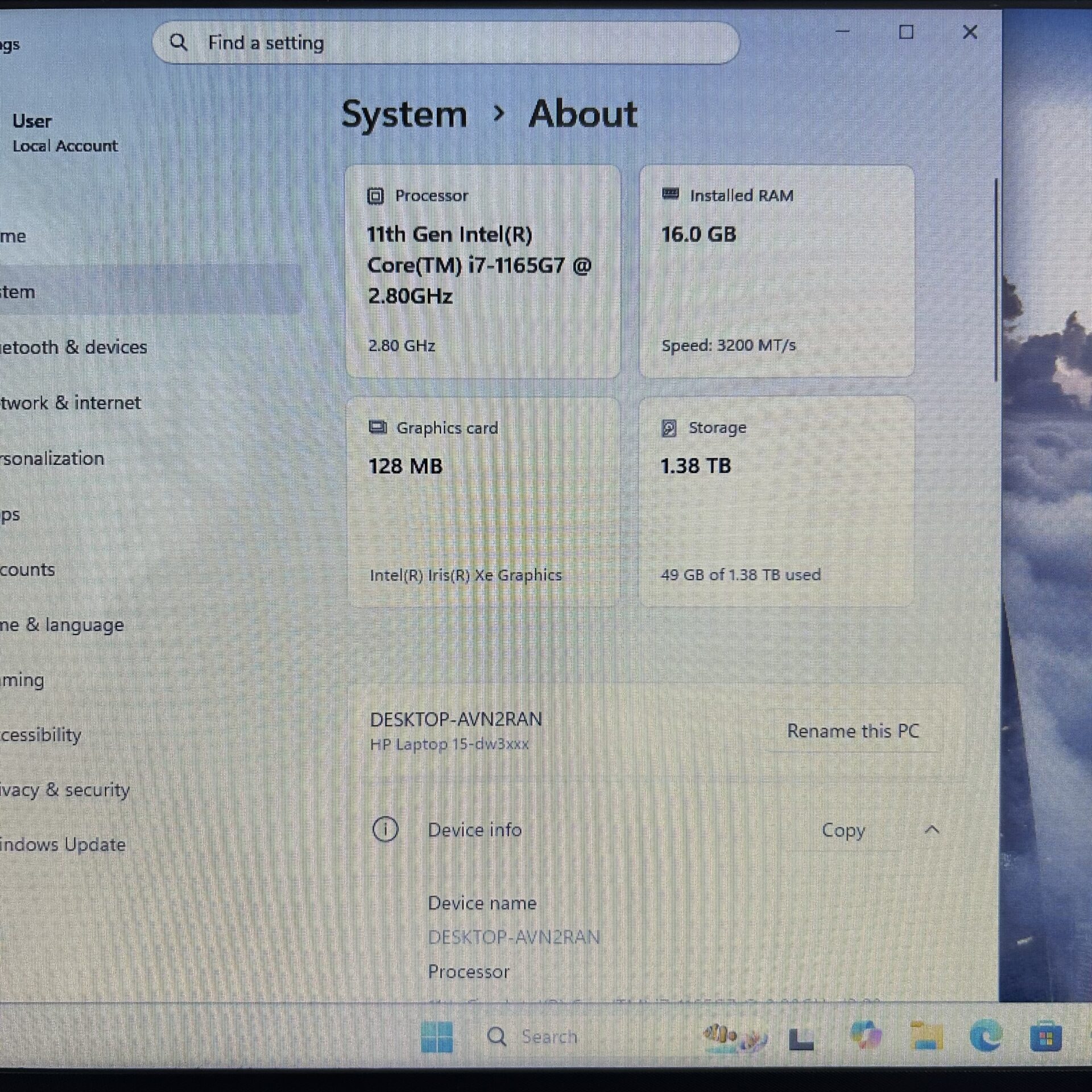Click the Device info circle icon
The width and height of the screenshot is (1092, 1092).
pos(385,829)
